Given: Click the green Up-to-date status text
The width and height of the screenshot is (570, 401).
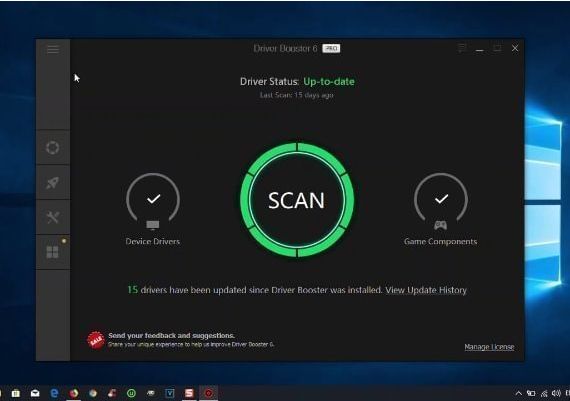Looking at the screenshot, I should point(329,81).
